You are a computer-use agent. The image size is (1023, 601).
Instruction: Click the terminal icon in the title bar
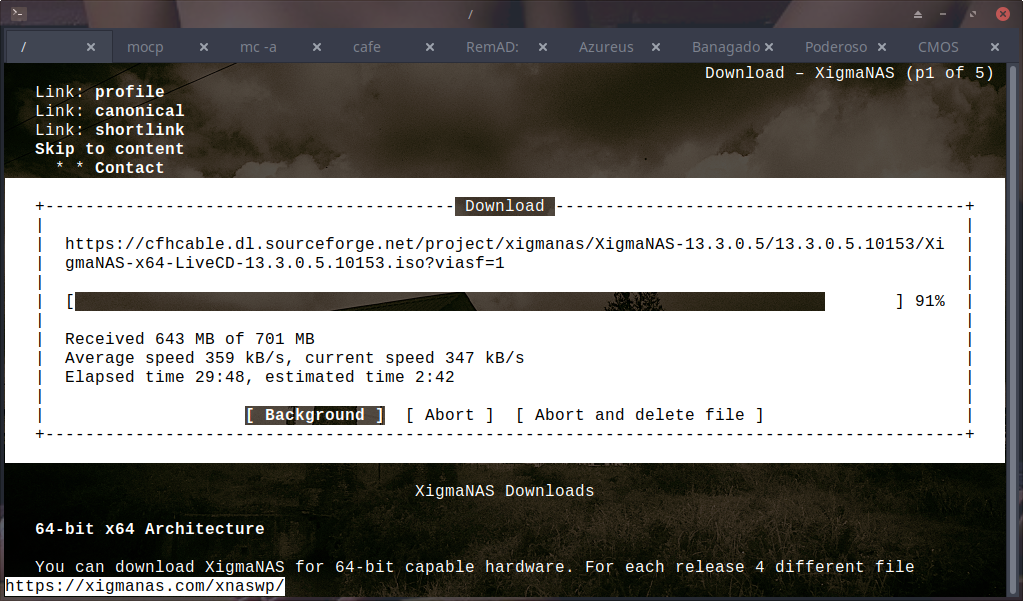click(19, 13)
